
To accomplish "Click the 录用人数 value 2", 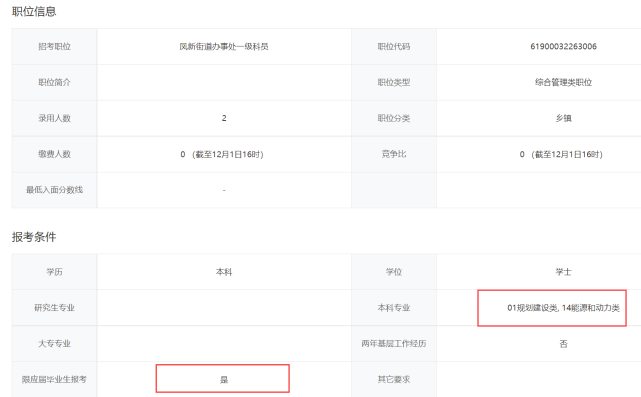I will [x=224, y=118].
